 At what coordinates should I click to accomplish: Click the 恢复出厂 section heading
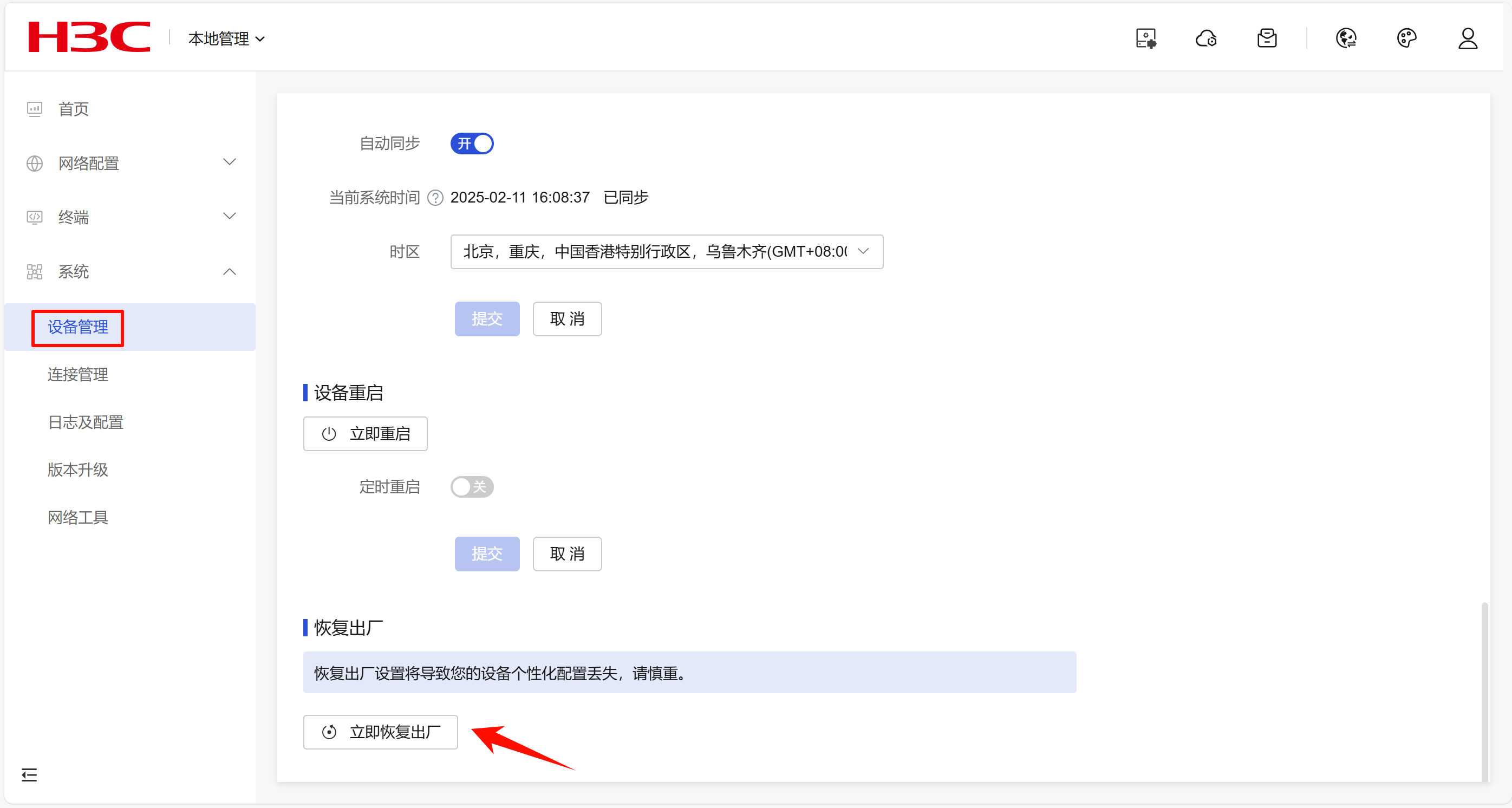348,627
